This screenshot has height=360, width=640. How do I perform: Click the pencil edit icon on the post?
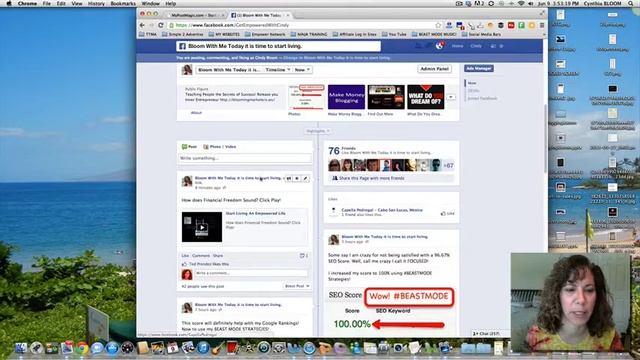[305, 178]
